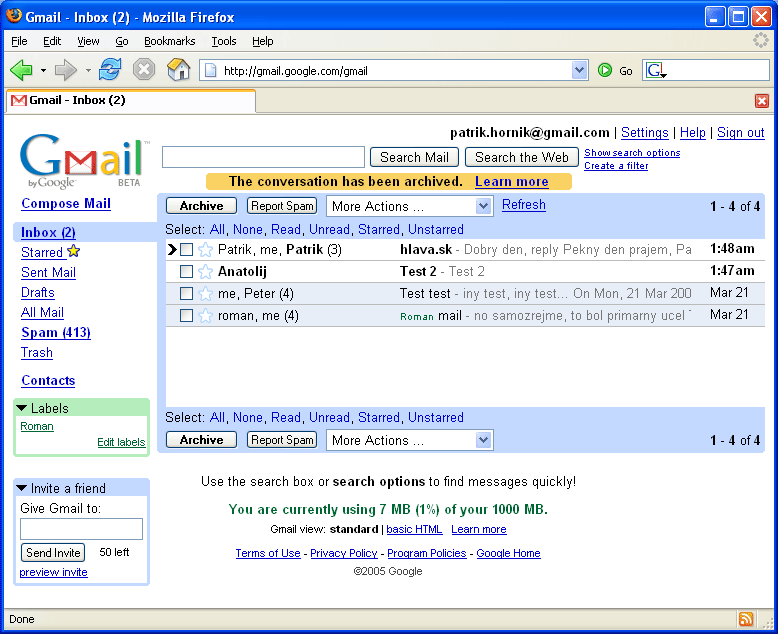This screenshot has height=634, width=778.
Task: Open the Tools menu
Action: point(224,41)
